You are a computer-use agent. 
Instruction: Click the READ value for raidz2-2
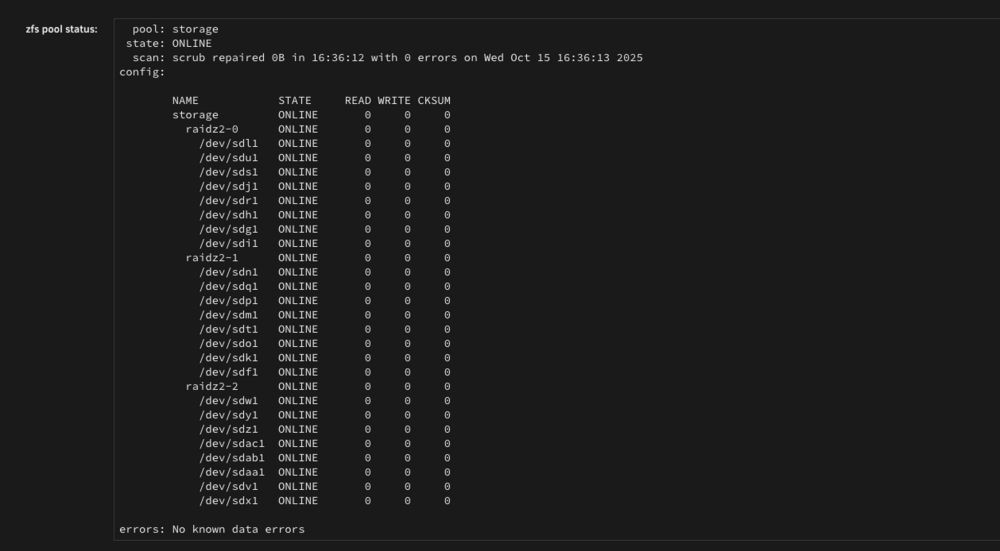coord(367,386)
